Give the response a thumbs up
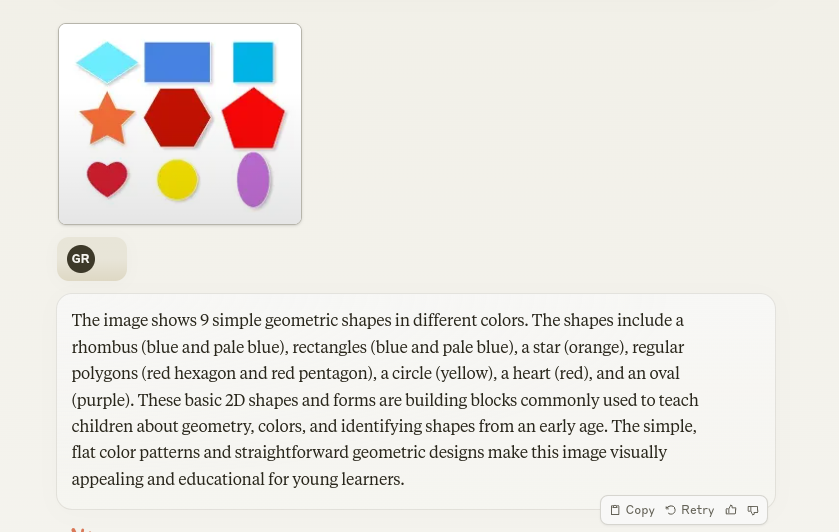The image size is (839, 532). [731, 510]
